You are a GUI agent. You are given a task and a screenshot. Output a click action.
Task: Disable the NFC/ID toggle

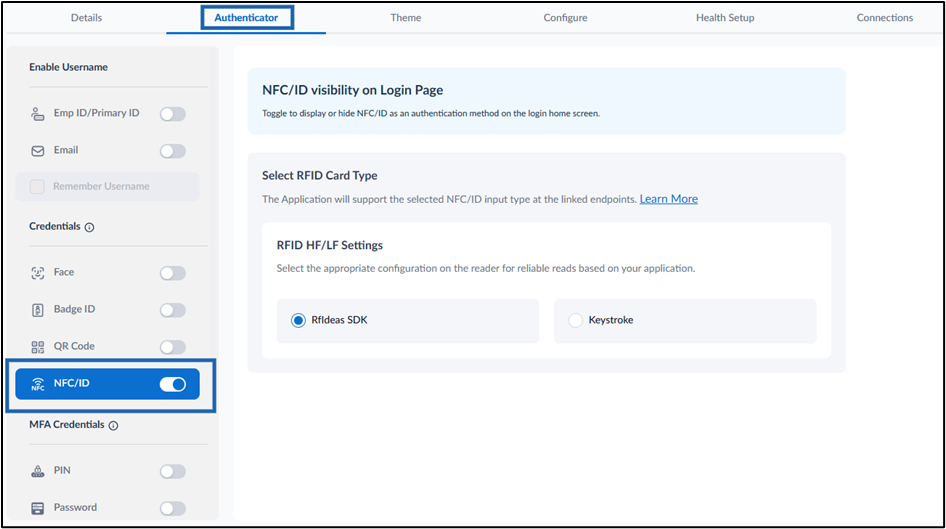click(173, 384)
